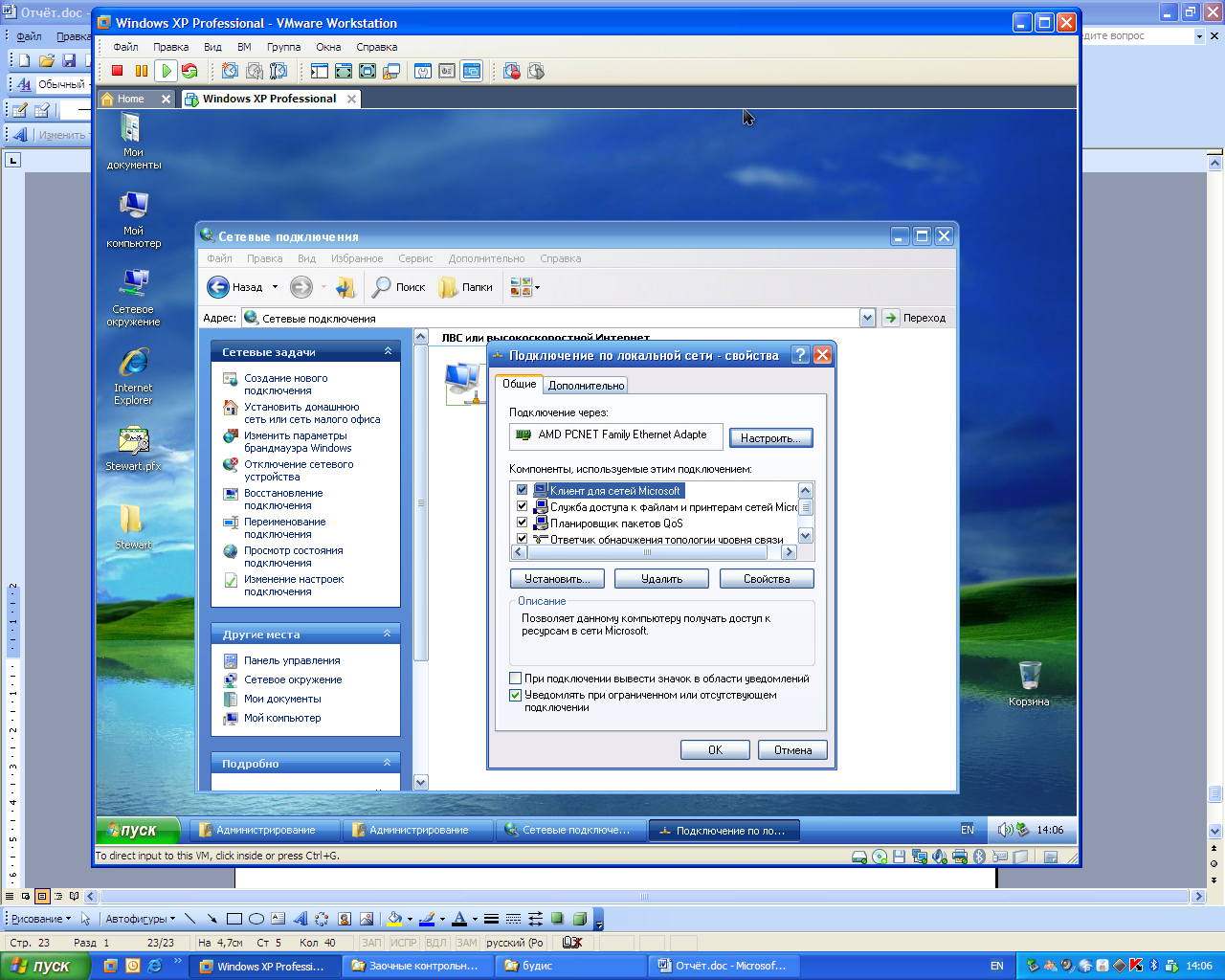Open the VMware 'ВМ' menu

click(244, 47)
